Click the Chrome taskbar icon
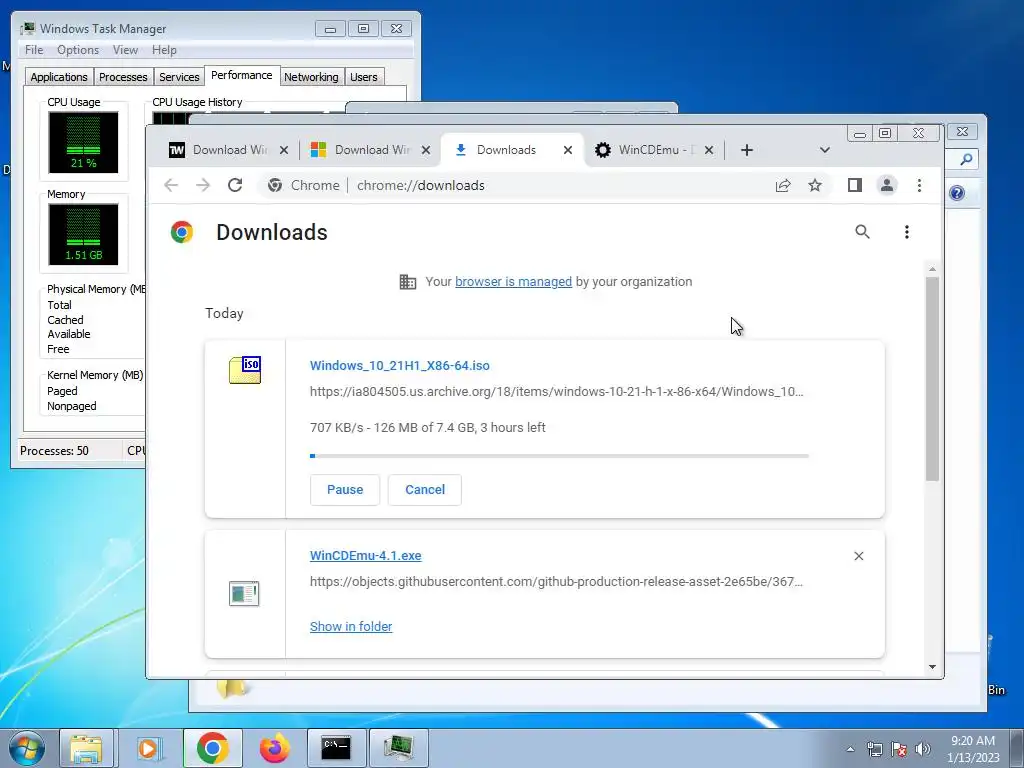The width and height of the screenshot is (1024, 768). pos(212,748)
